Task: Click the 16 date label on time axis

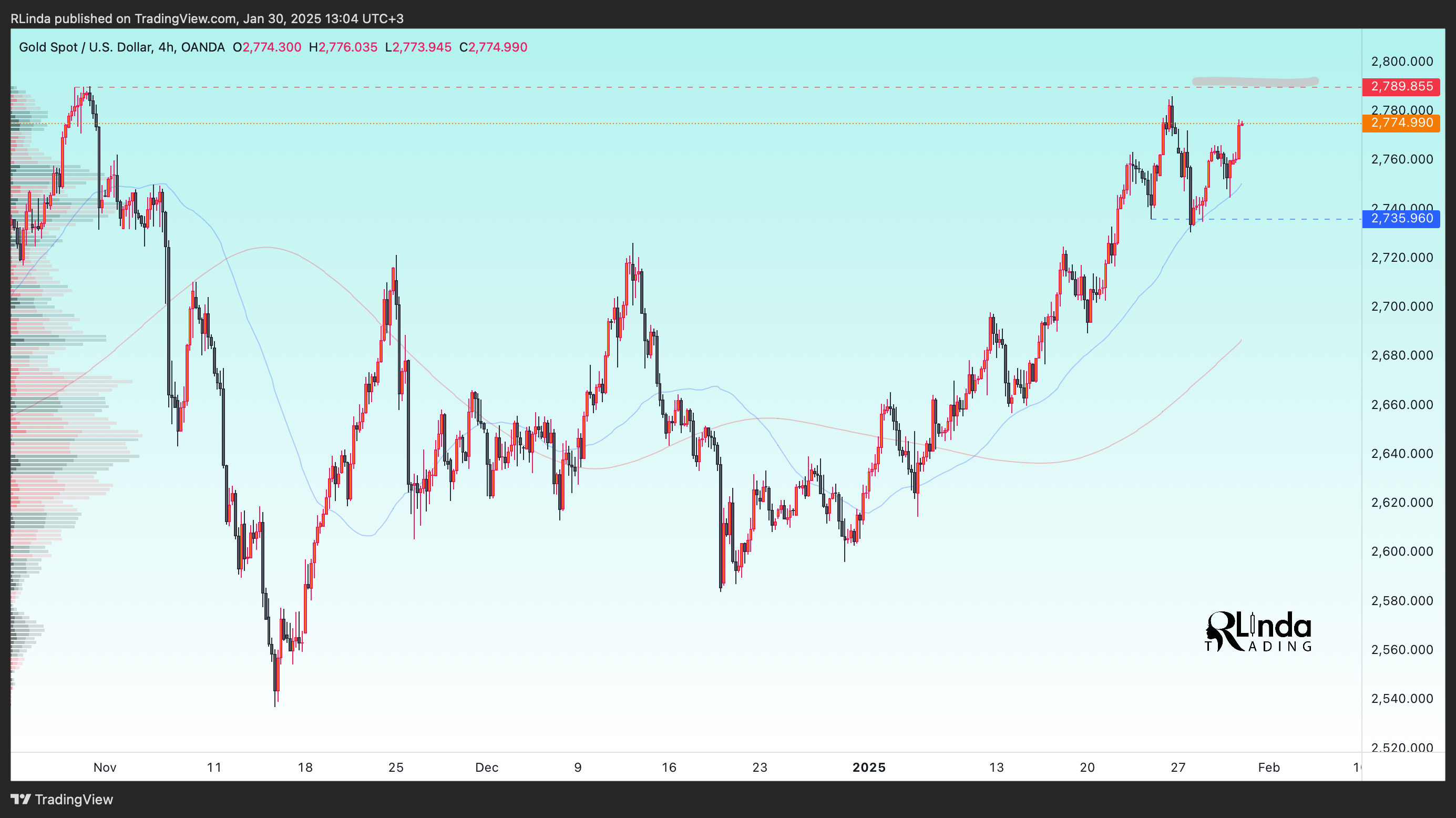Action: click(x=669, y=767)
